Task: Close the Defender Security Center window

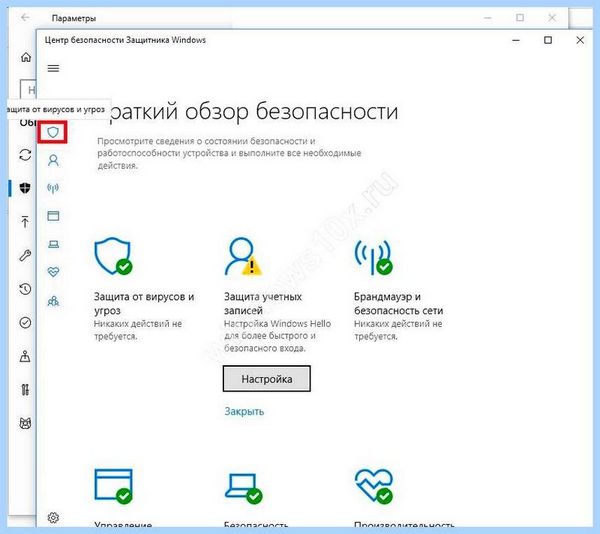Action: pos(580,40)
